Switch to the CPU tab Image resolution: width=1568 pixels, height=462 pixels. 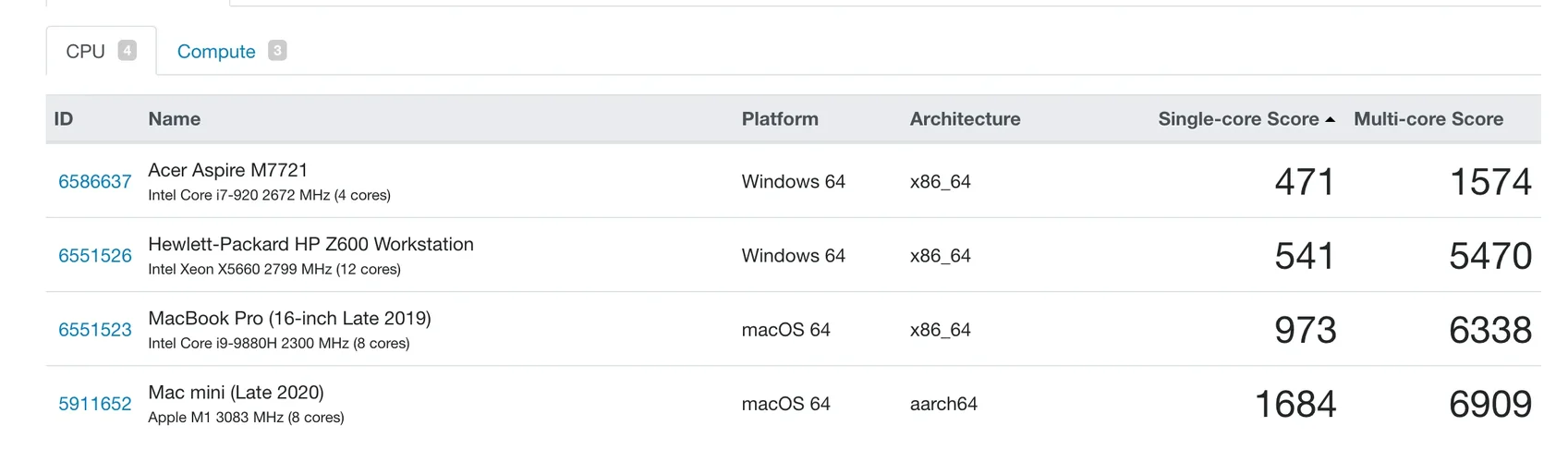[101, 51]
